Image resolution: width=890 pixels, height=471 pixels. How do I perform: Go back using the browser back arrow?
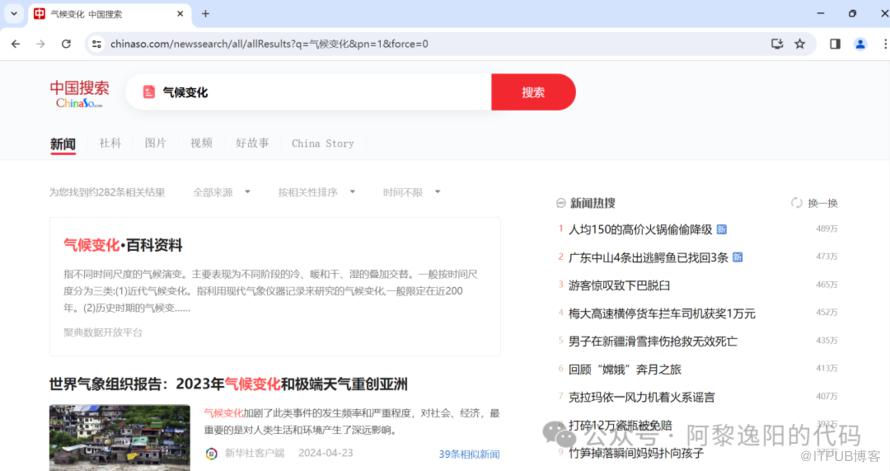[15, 44]
